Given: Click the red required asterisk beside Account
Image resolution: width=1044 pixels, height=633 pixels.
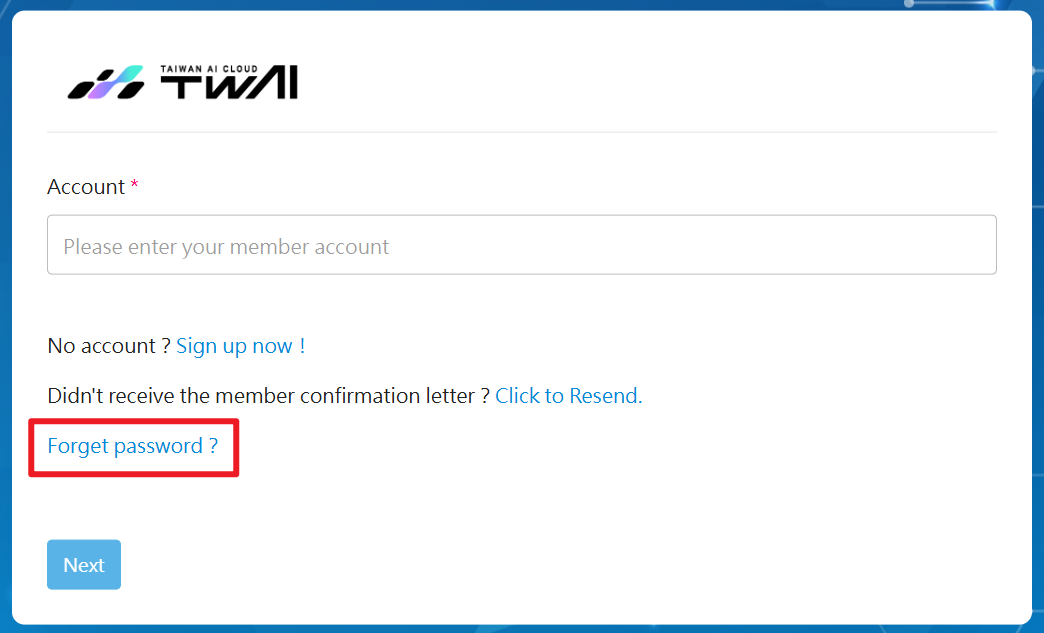Looking at the screenshot, I should point(135,187).
